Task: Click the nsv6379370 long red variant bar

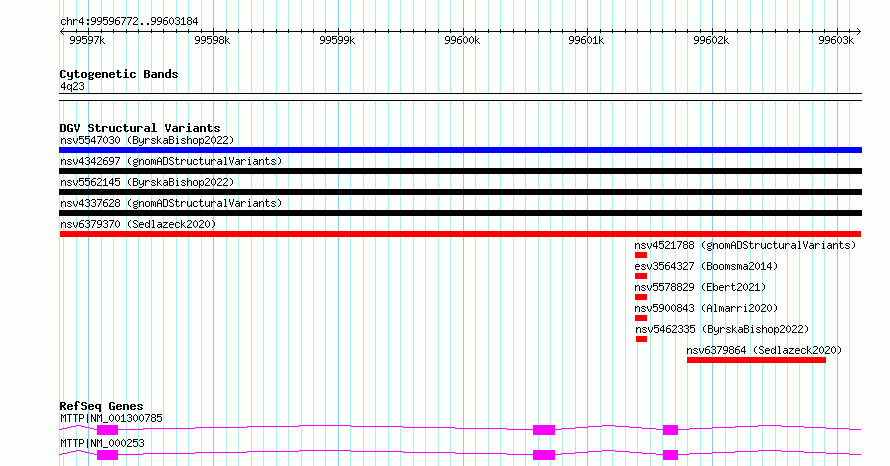Action: coord(460,234)
